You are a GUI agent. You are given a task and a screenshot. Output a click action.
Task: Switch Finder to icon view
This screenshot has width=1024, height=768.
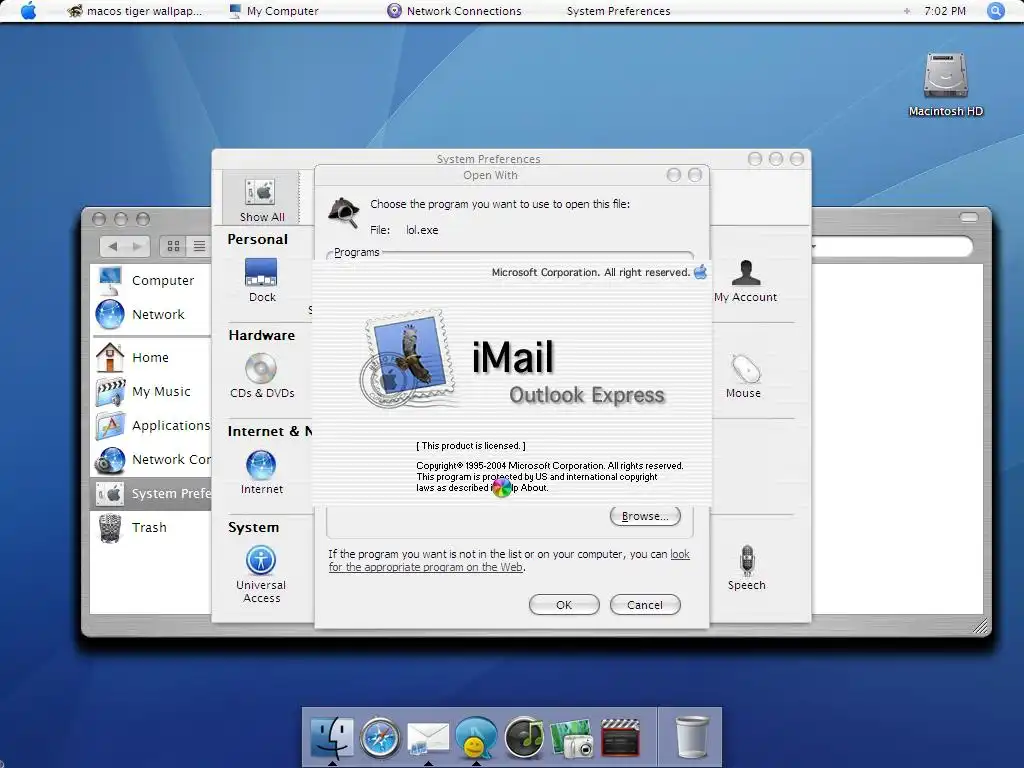[x=173, y=246]
